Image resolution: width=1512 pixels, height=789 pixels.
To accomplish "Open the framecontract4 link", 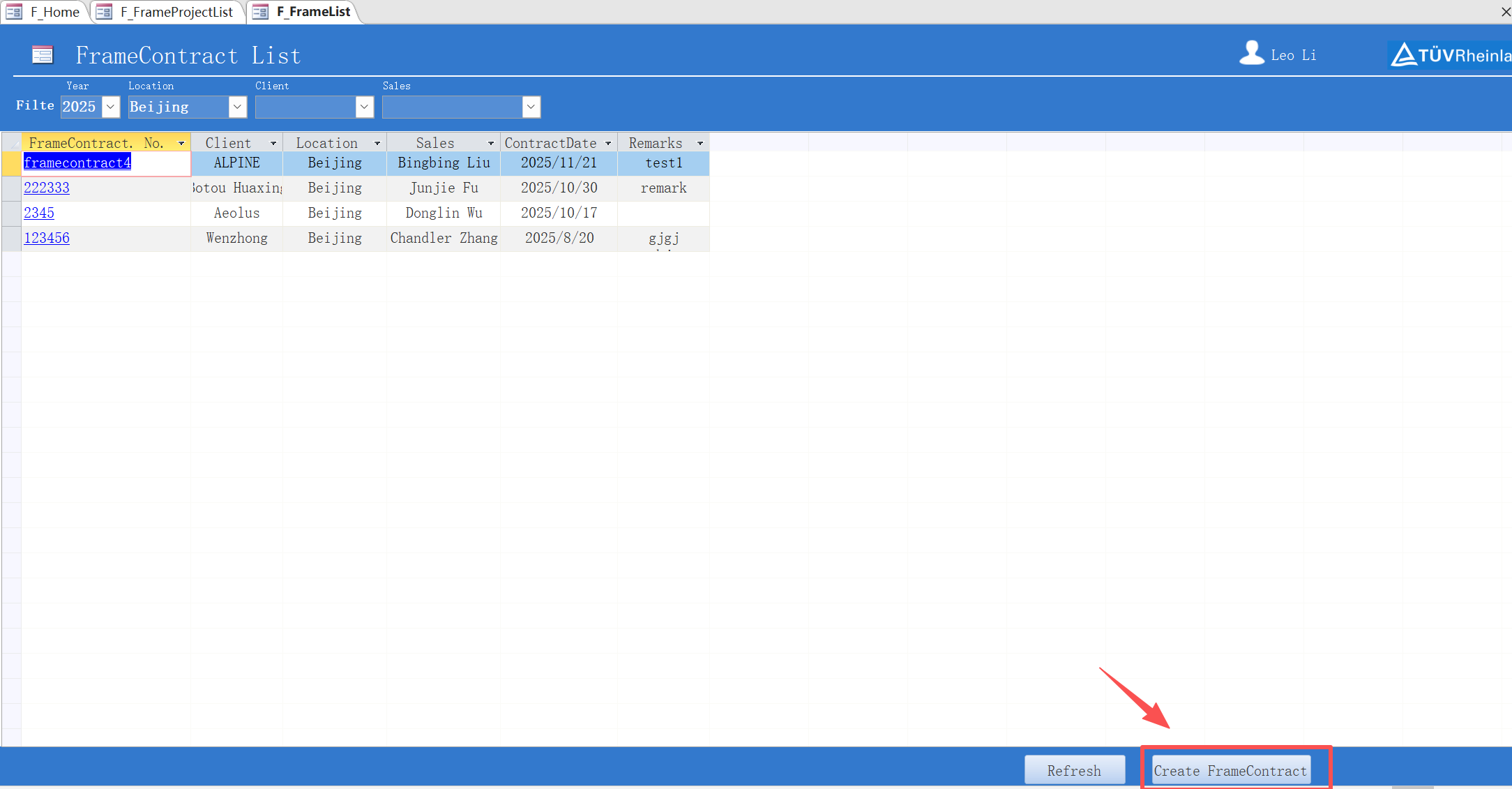I will tap(77, 163).
